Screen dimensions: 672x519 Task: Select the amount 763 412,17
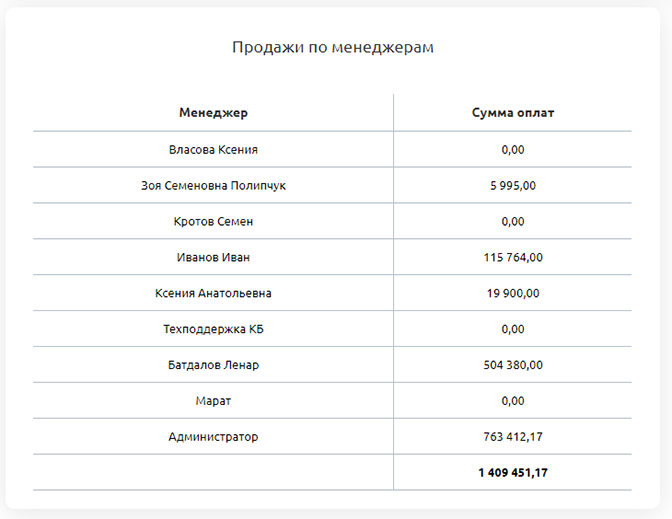[512, 437]
